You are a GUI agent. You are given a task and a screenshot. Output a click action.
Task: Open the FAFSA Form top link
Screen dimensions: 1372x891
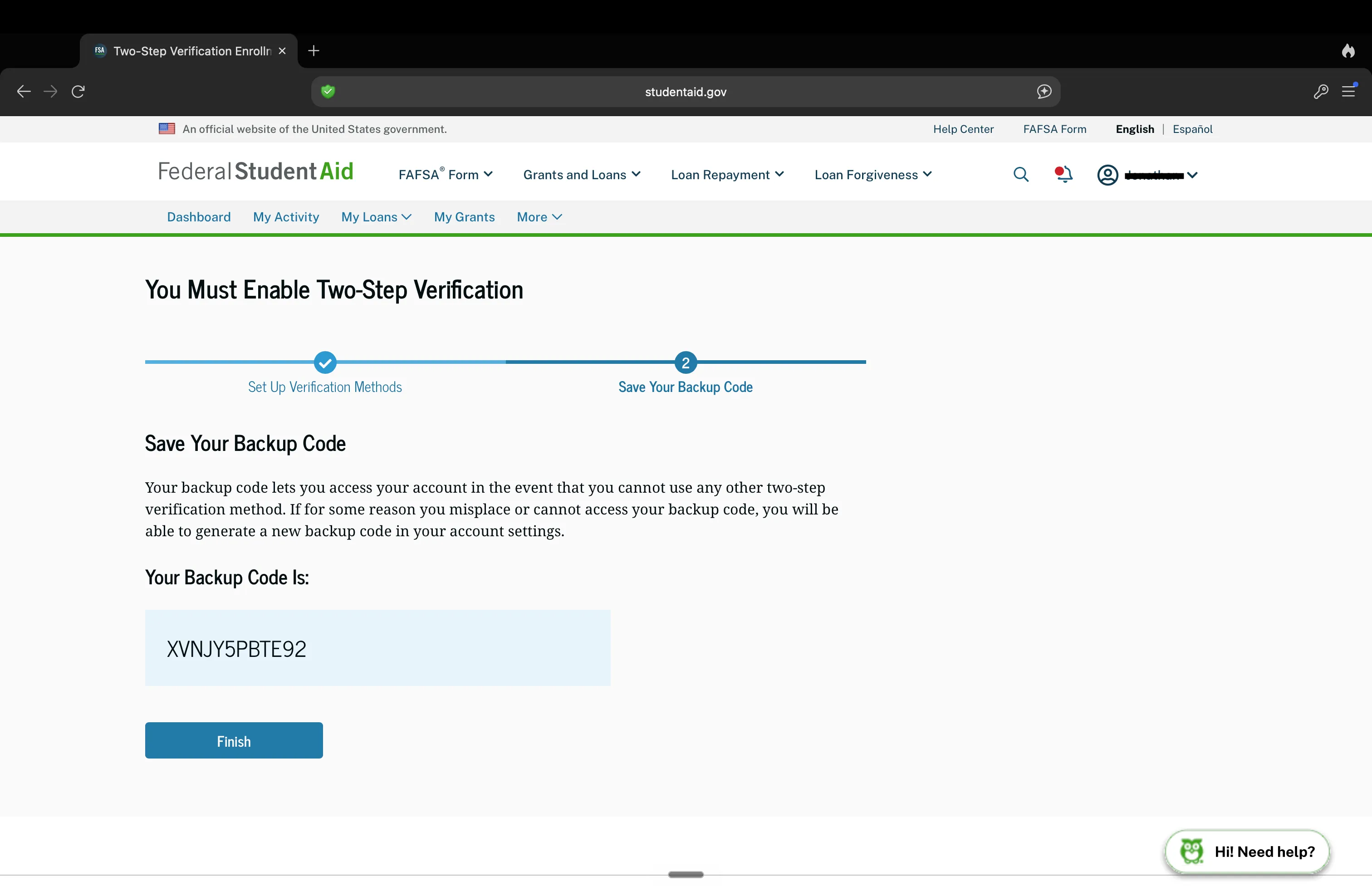1054,129
